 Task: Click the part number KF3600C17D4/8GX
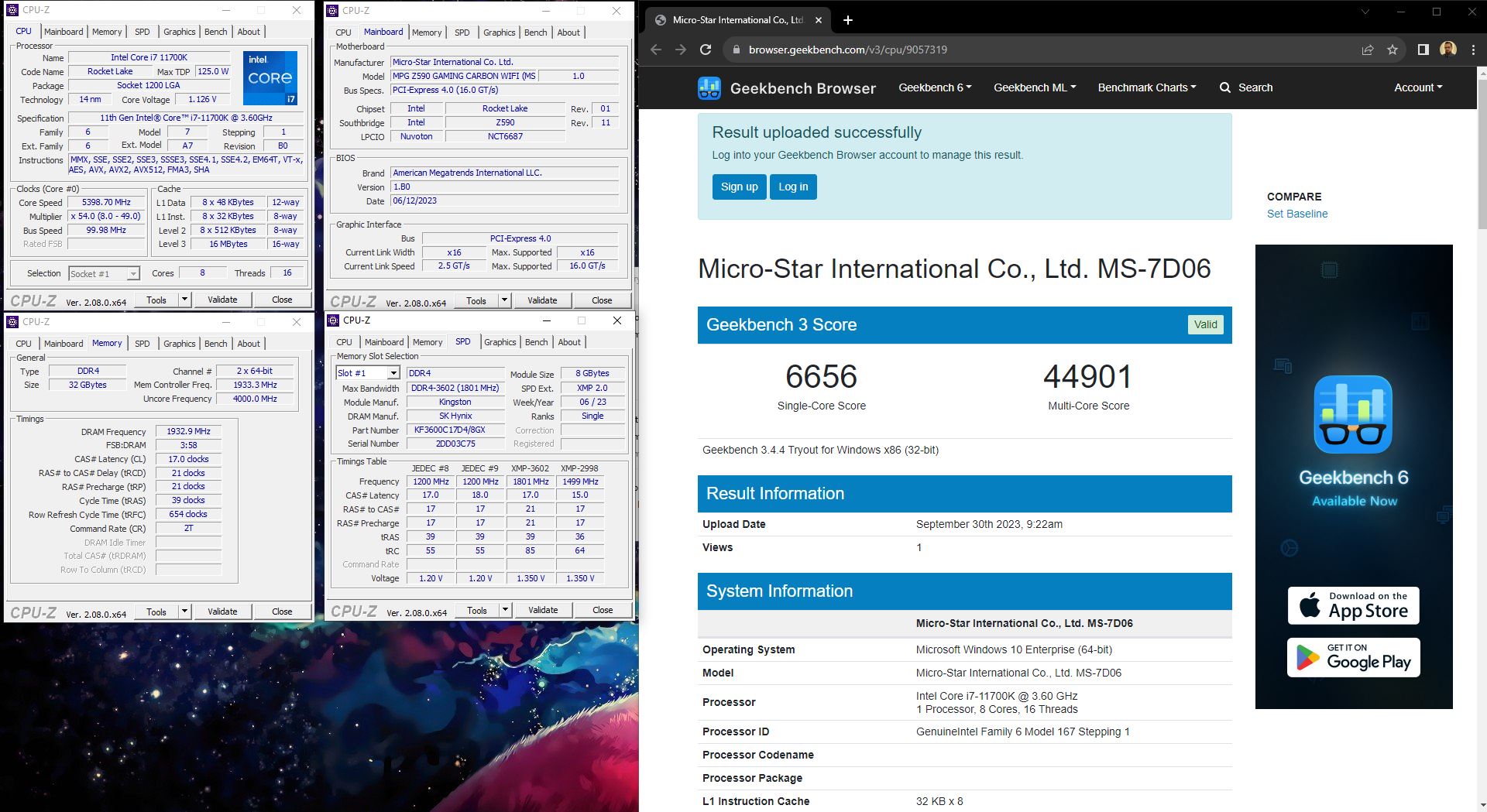455,430
